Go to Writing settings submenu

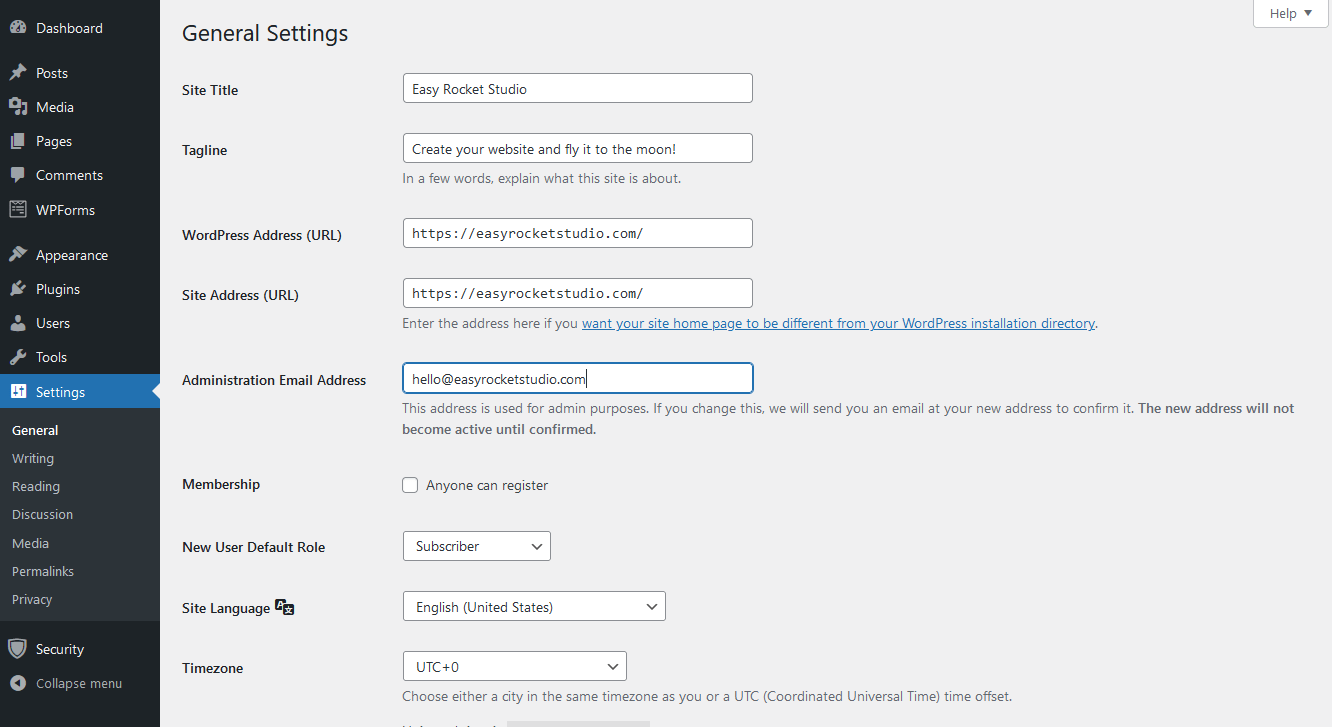point(33,458)
